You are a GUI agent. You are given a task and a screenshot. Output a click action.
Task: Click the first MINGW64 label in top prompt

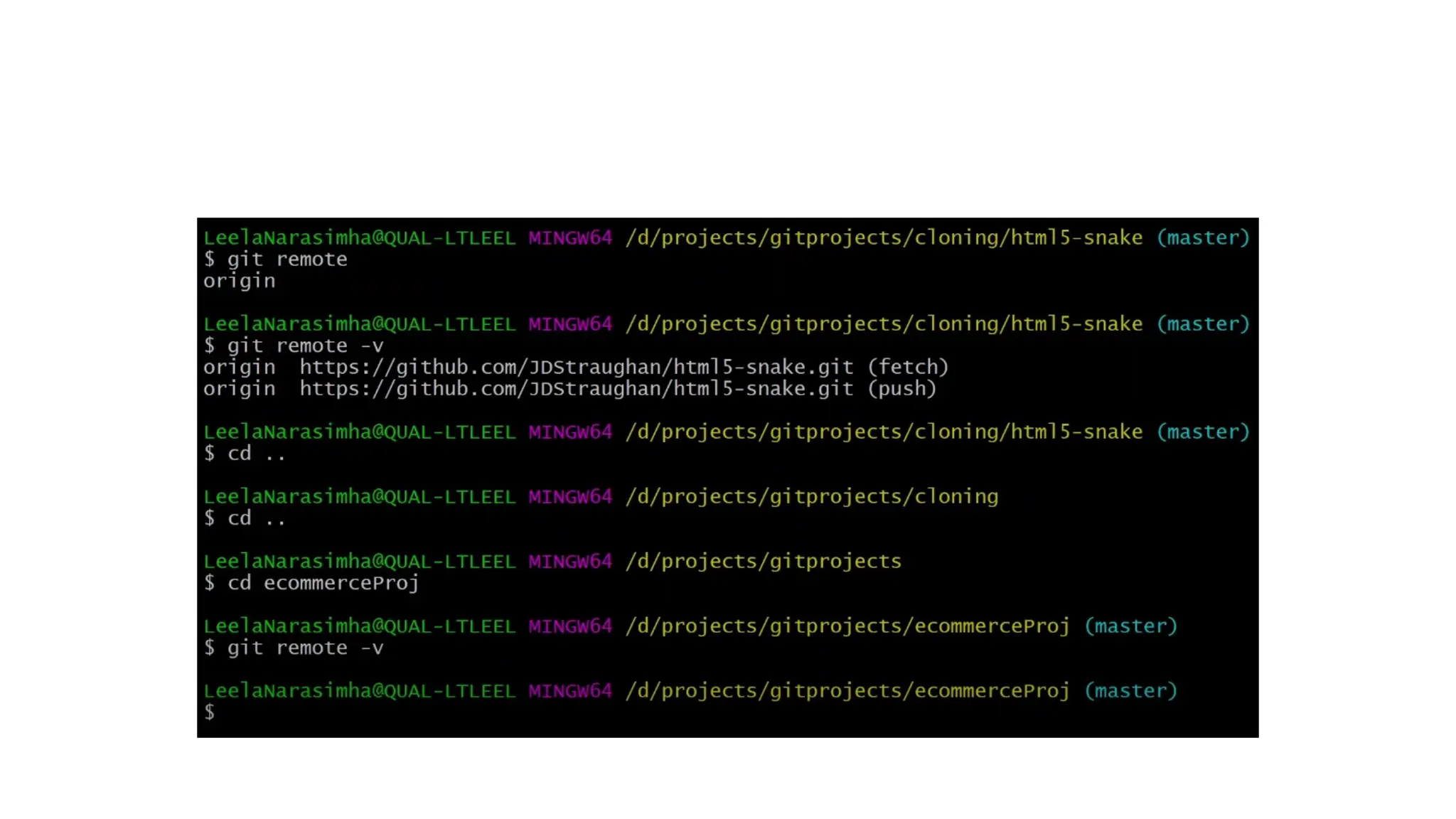569,237
